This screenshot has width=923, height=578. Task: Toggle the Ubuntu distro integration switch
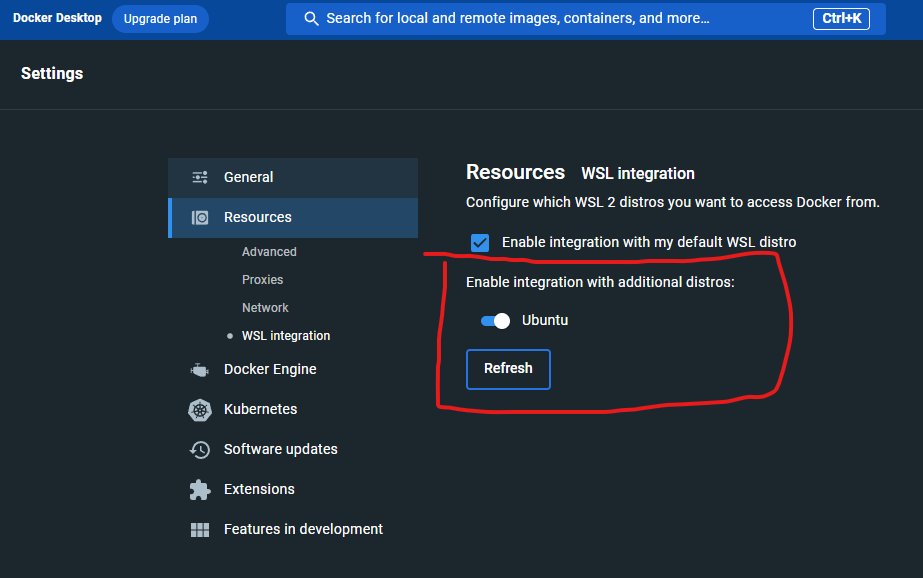pyautogui.click(x=494, y=320)
